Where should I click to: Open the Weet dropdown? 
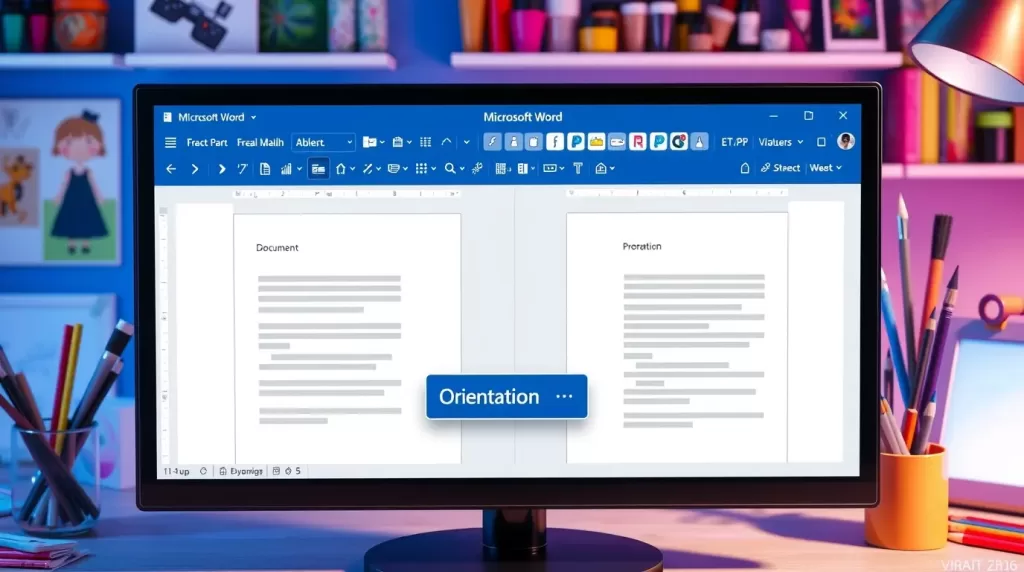[825, 168]
